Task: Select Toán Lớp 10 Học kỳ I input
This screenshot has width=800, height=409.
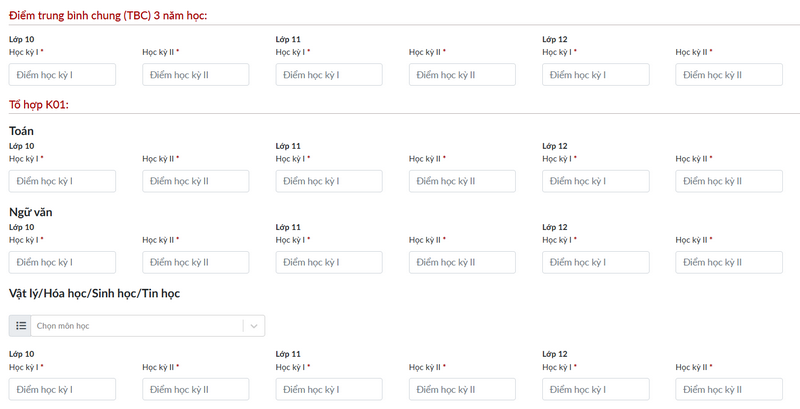Action: tap(62, 181)
